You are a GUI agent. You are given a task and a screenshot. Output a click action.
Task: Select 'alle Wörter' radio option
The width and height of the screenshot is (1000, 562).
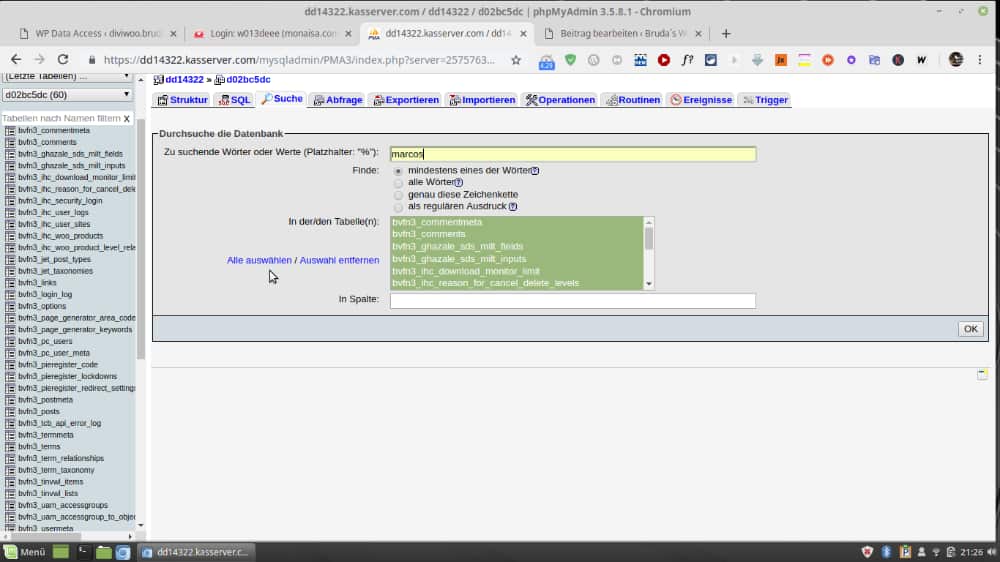coord(398,183)
